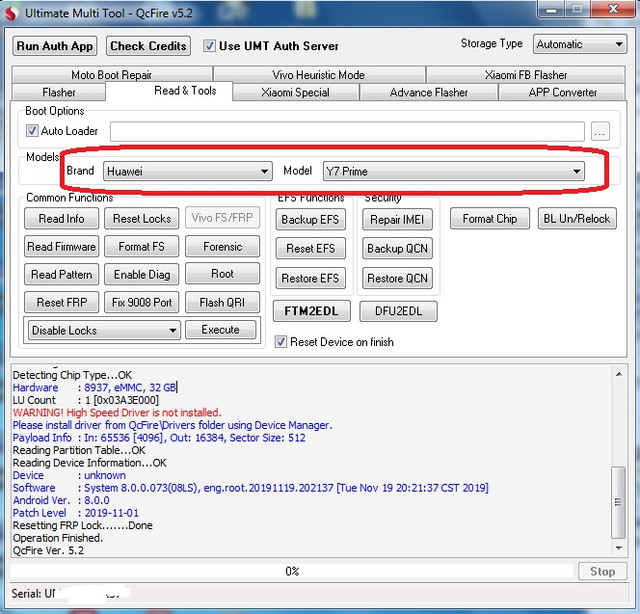This screenshot has width=640, height=614.
Task: Toggle Reset Device on finish checkbox
Action: pos(281,342)
